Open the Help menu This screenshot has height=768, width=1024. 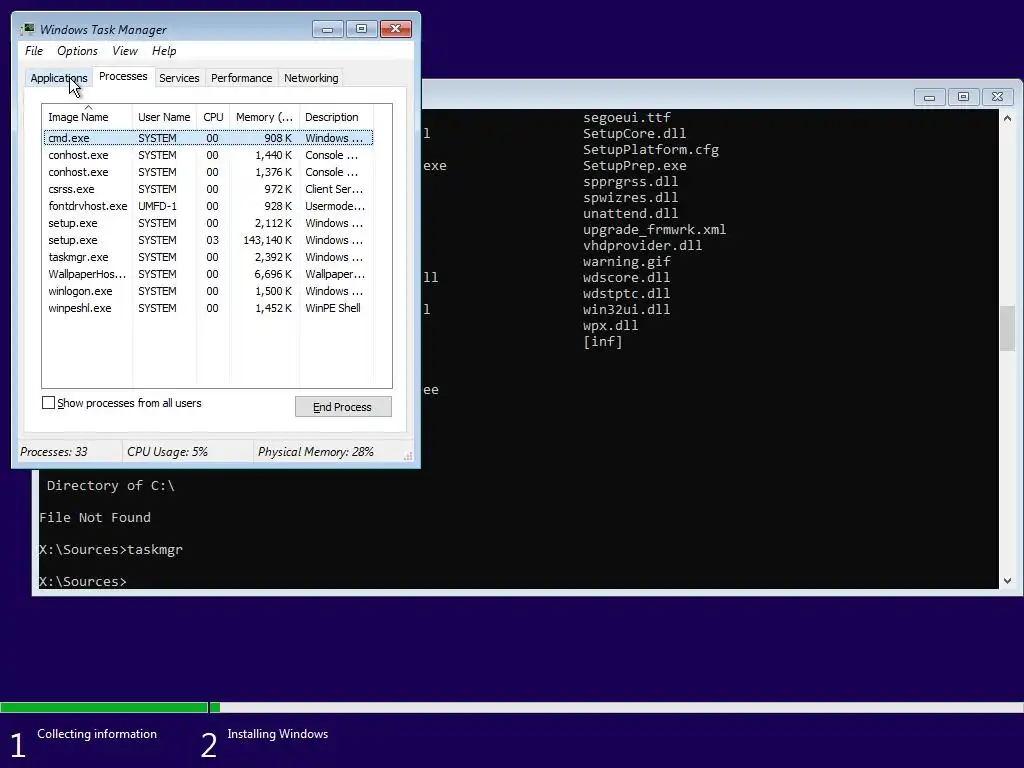coord(164,51)
